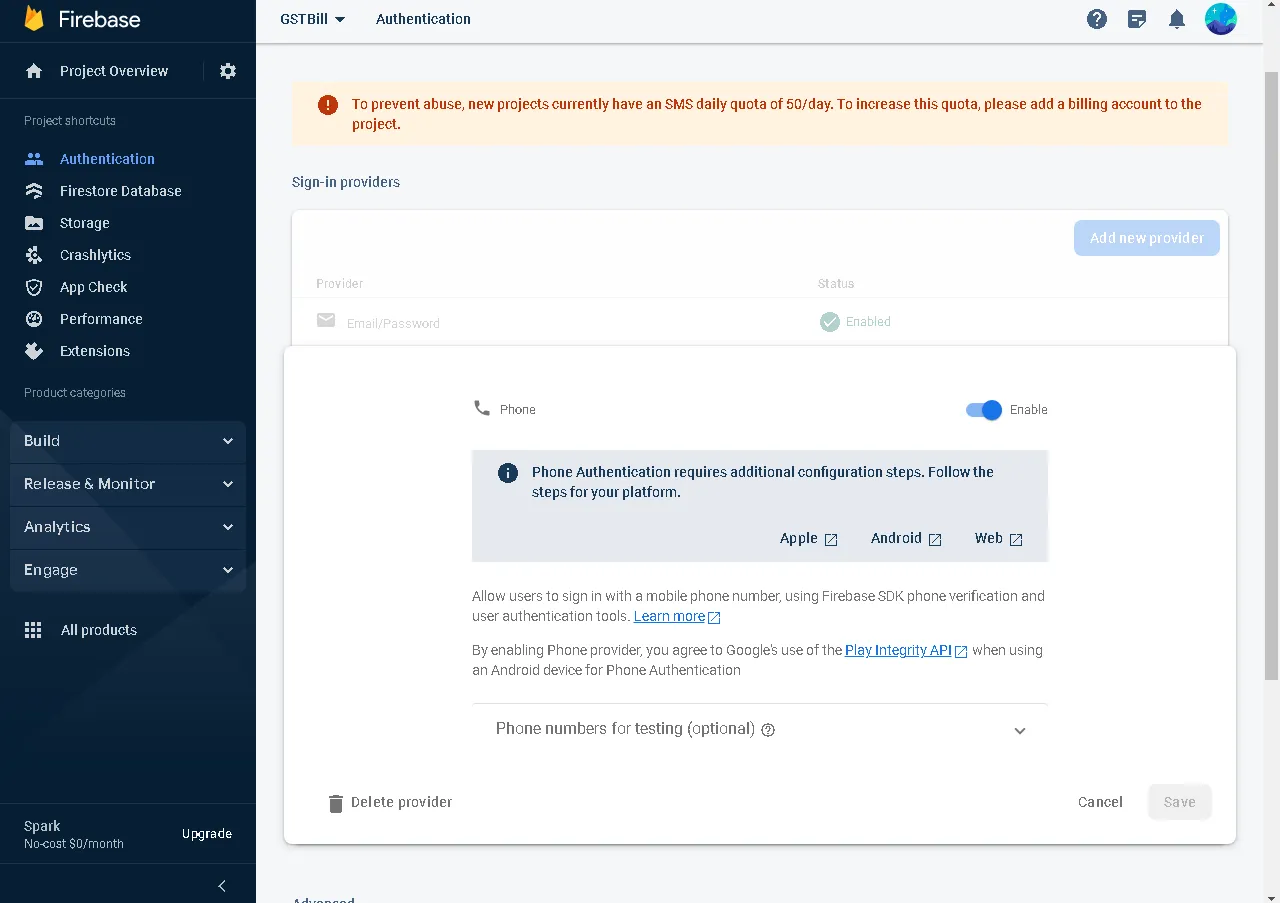Open Performance from the sidebar
1280x903 pixels.
(x=101, y=319)
